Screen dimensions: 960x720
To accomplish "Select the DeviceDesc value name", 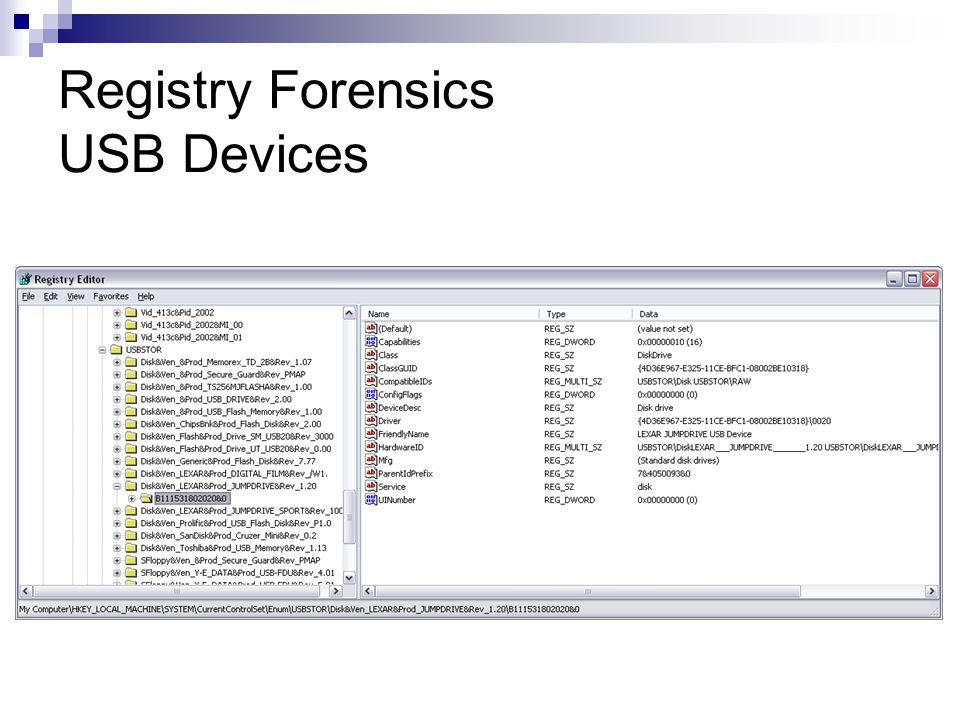I will 400,408.
